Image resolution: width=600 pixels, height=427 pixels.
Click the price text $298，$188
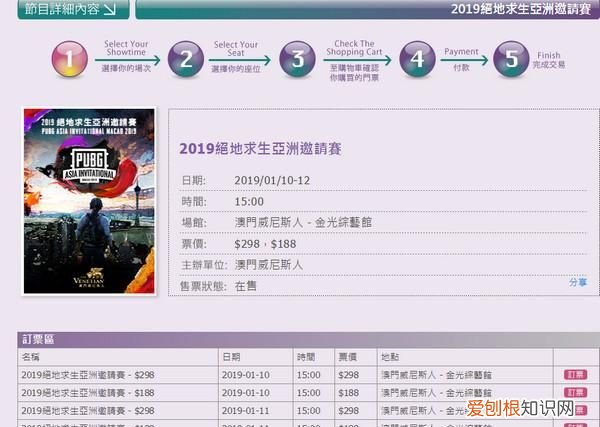[265, 244]
